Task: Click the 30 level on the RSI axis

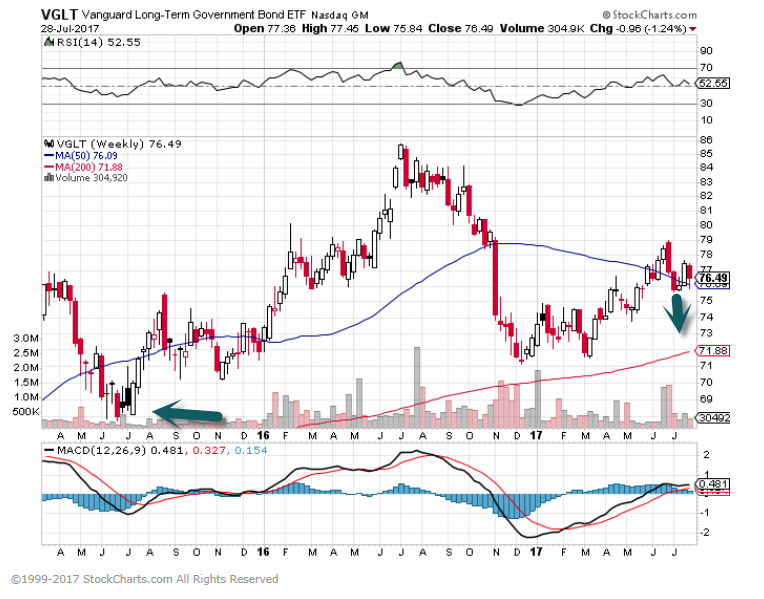Action: click(x=706, y=103)
